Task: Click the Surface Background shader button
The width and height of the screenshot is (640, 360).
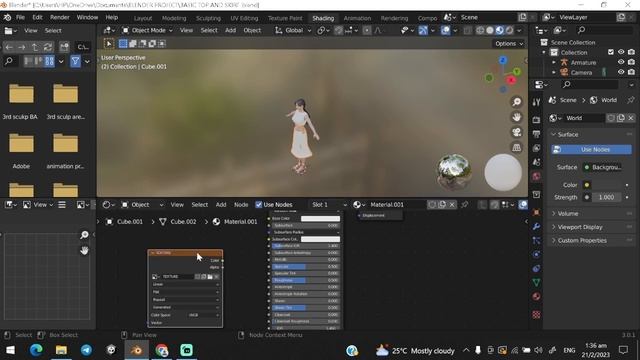Action: (x=602, y=167)
